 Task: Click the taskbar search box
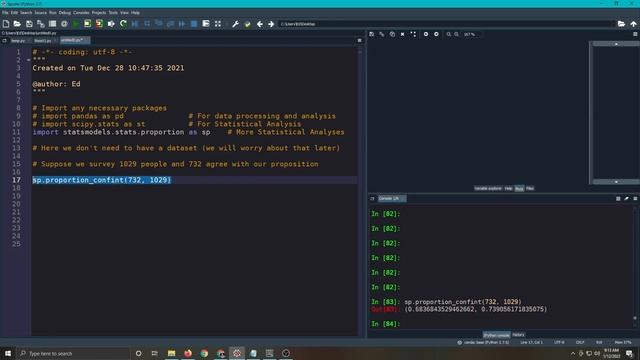(73, 353)
